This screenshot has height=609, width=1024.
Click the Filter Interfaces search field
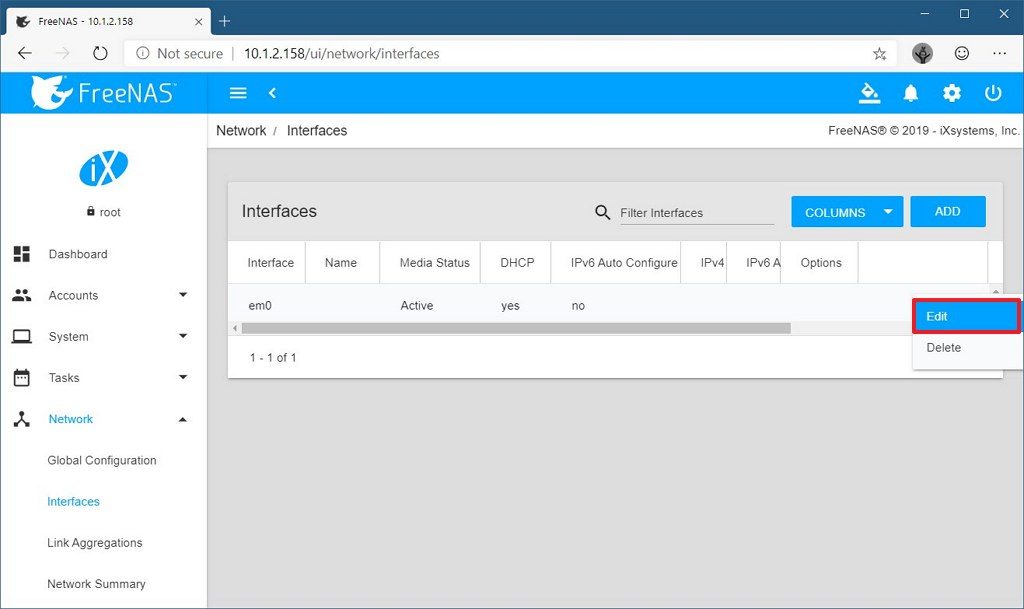click(696, 213)
